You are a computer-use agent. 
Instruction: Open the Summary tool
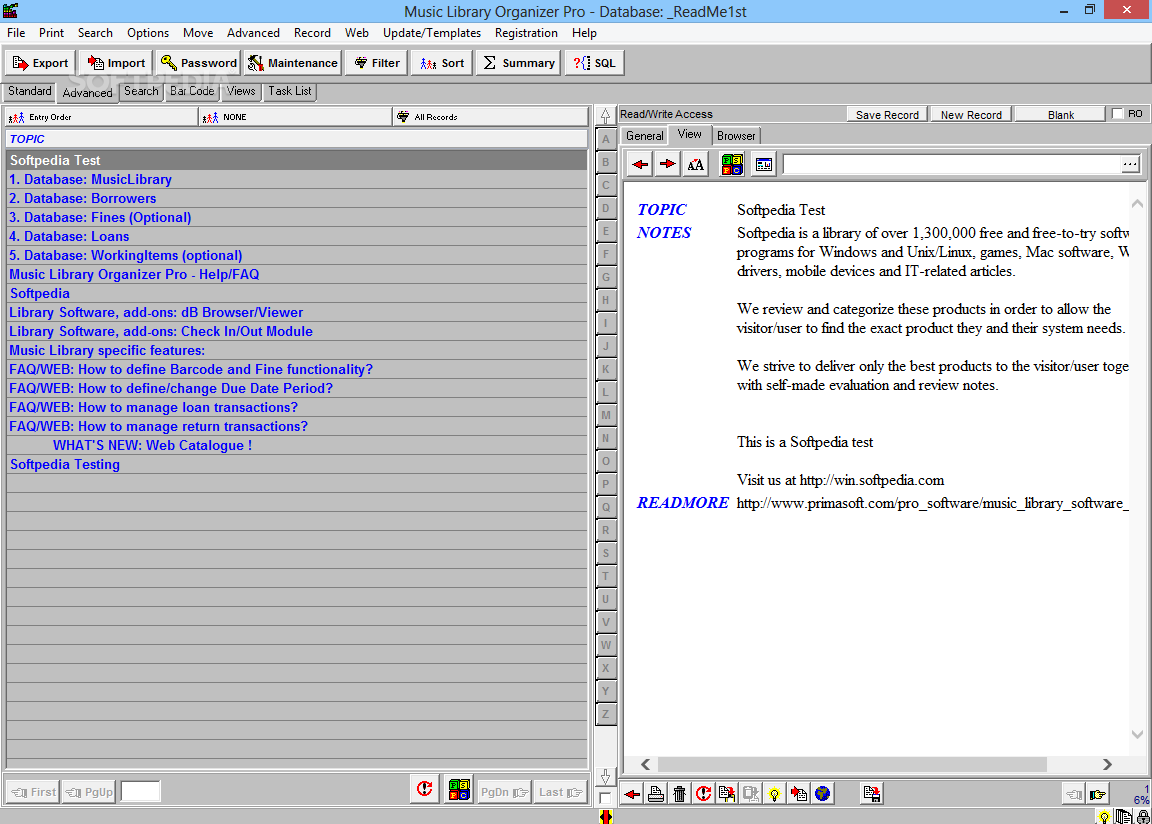point(518,63)
